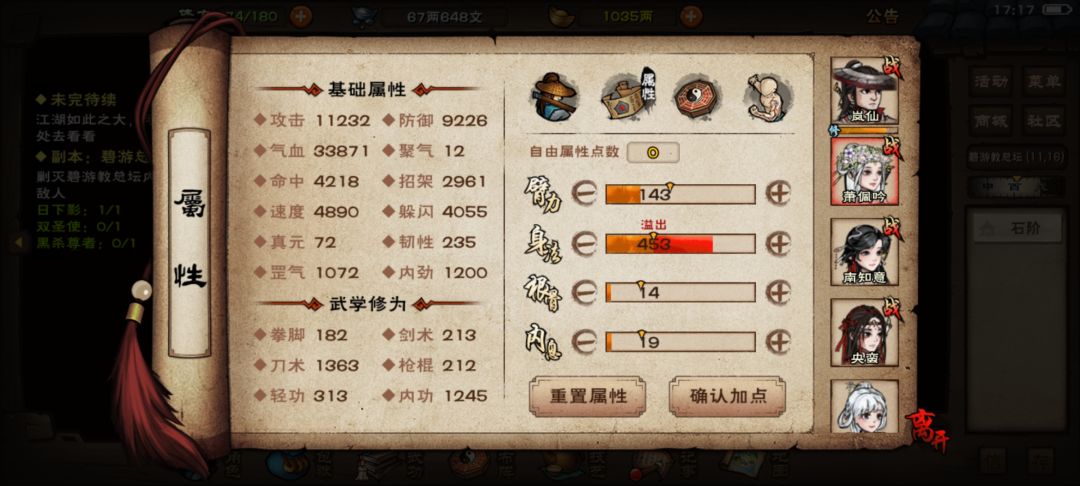Click the 身法 overflow attribute bar

[x=681, y=244]
